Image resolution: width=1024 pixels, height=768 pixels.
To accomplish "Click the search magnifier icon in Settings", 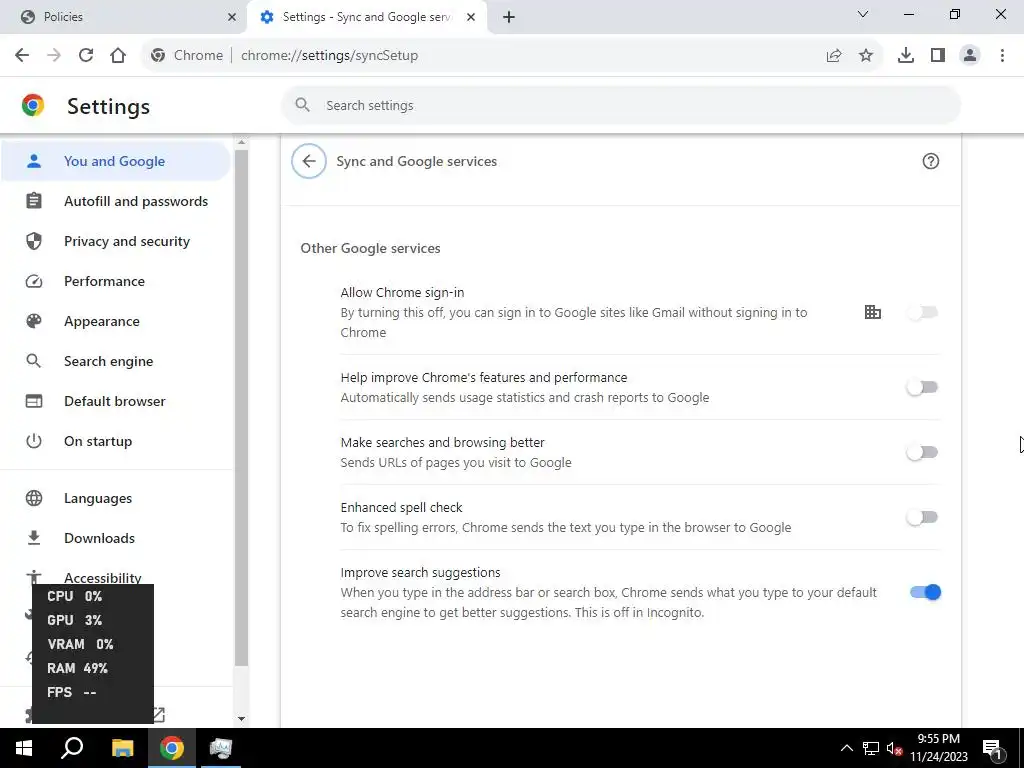I will (x=302, y=105).
